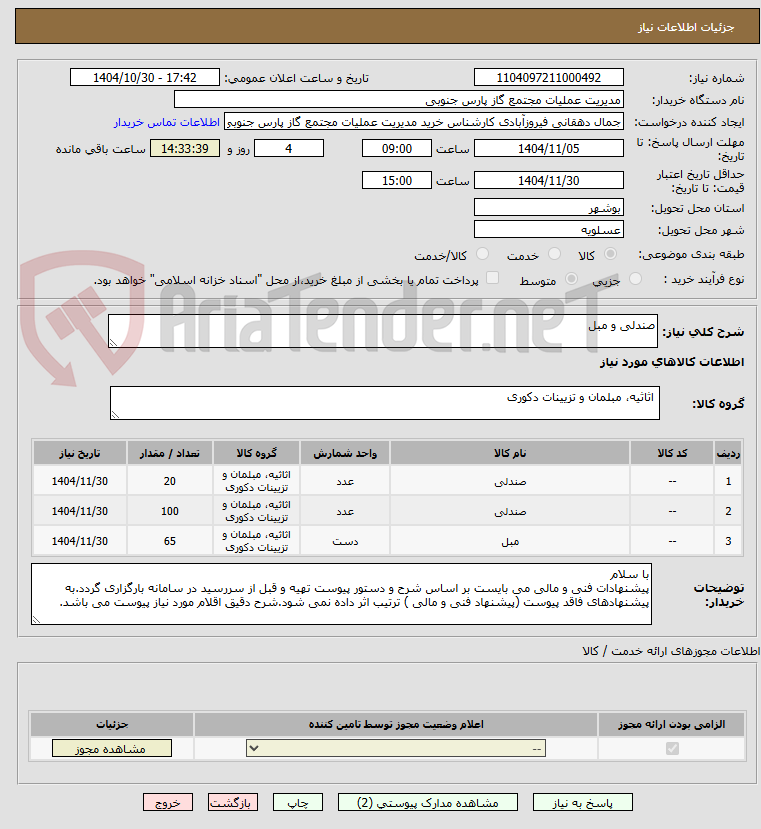Viewport: 761px width, 829px height.
Task: Click quantity cell 20 in row 1
Action: [169, 481]
